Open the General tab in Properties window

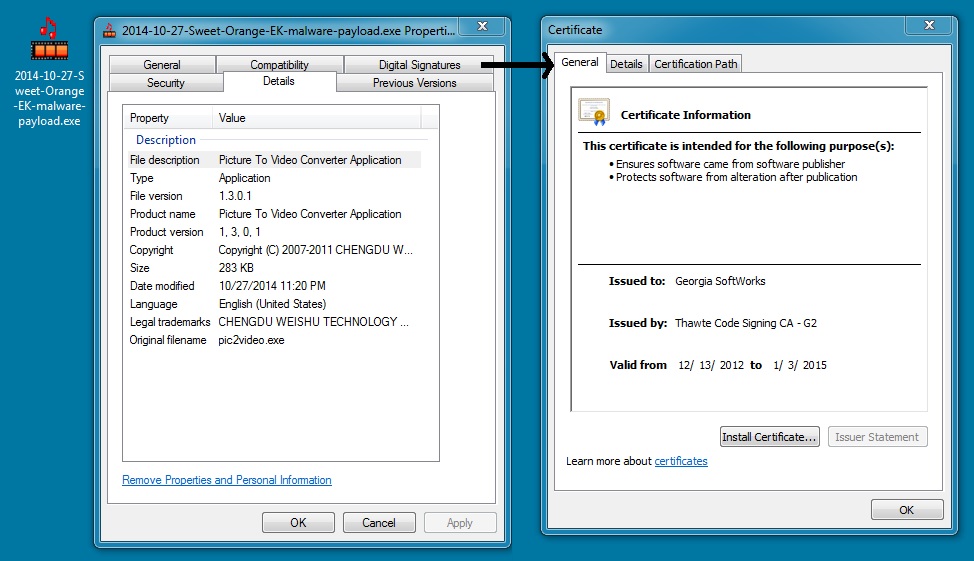[162, 65]
